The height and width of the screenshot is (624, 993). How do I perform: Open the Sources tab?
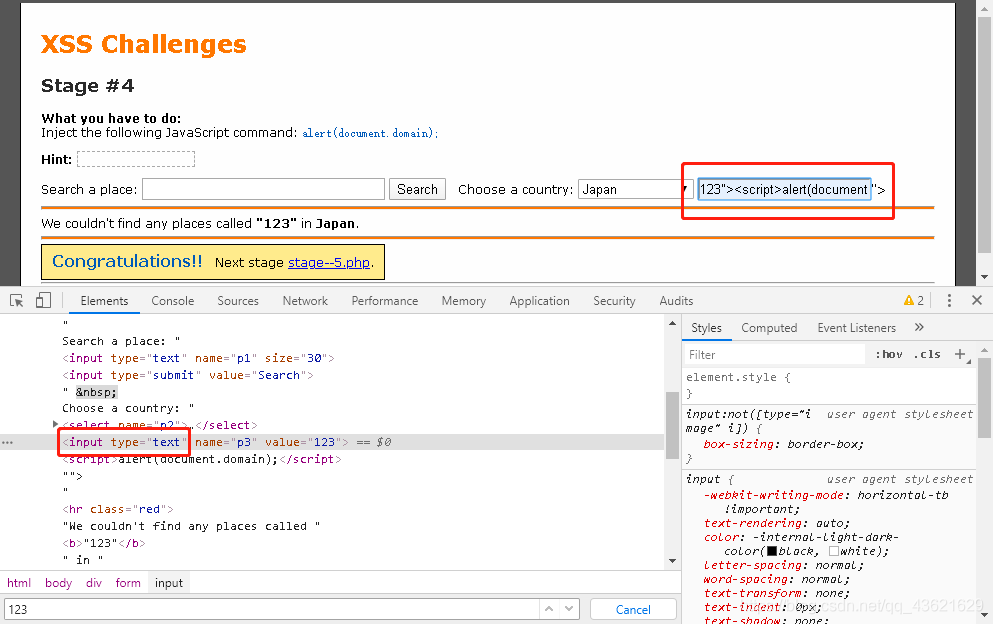(237, 301)
